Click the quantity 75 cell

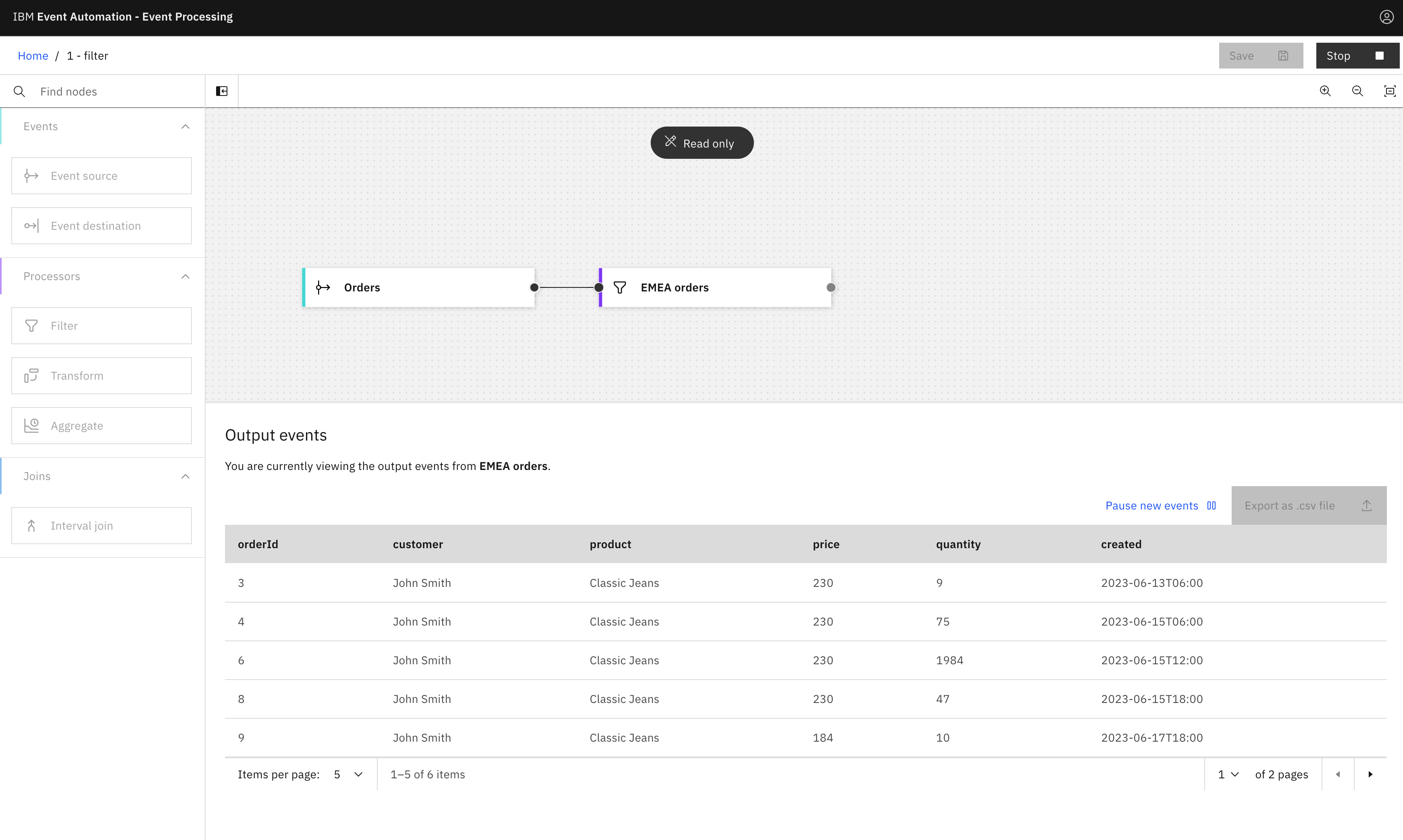943,621
